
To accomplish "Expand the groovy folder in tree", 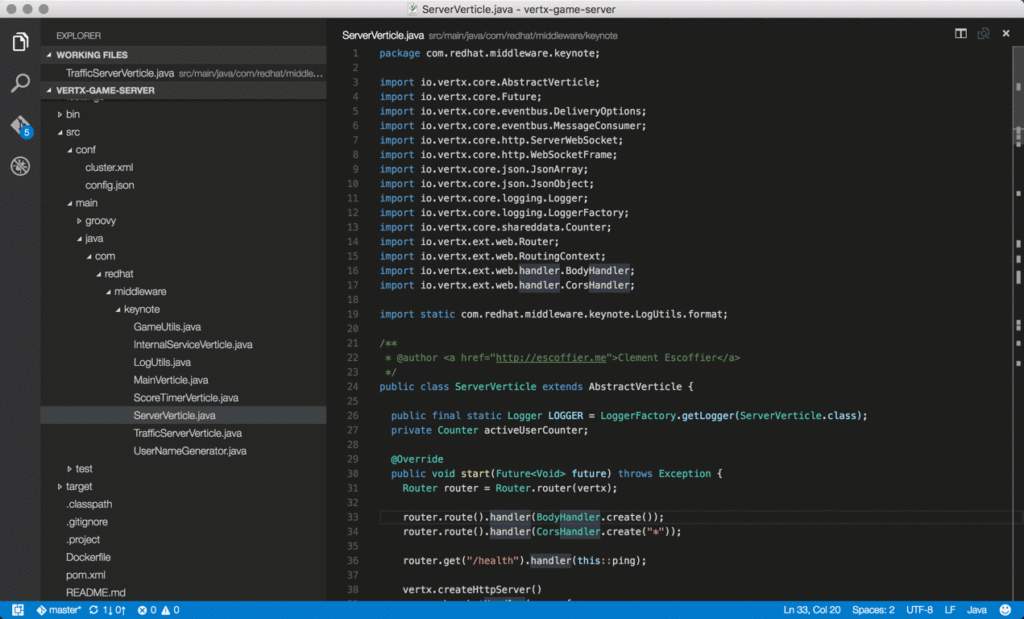I will (99, 220).
